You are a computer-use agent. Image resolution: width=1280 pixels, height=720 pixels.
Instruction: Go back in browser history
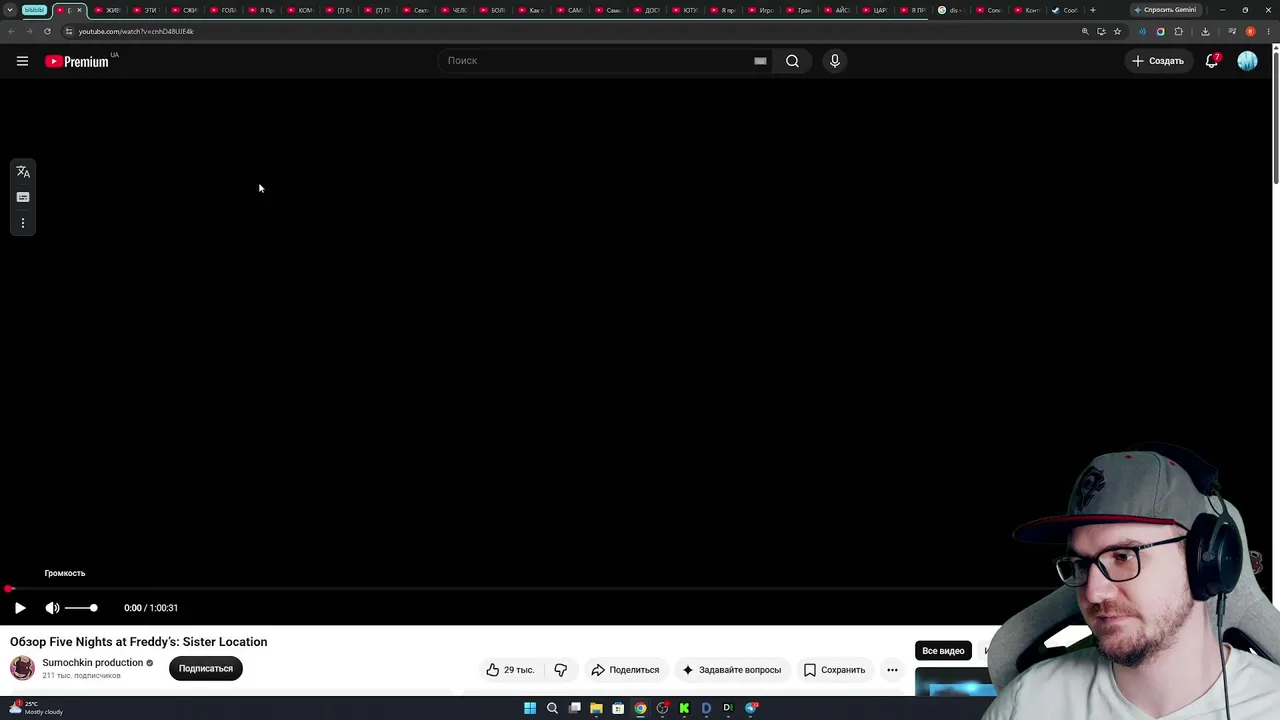pyautogui.click(x=11, y=31)
